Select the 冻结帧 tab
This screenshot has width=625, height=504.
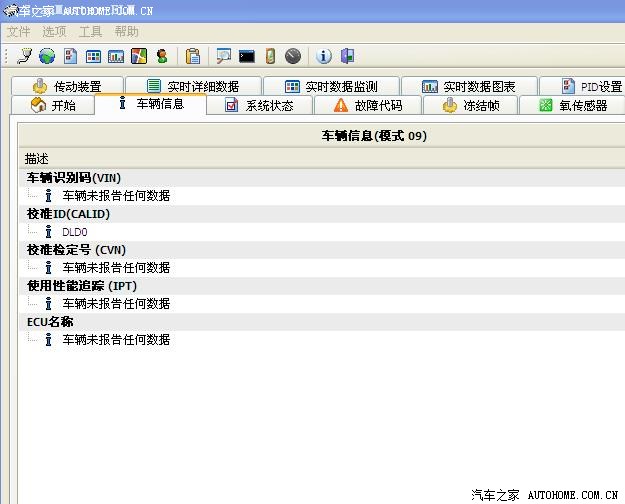(471, 106)
